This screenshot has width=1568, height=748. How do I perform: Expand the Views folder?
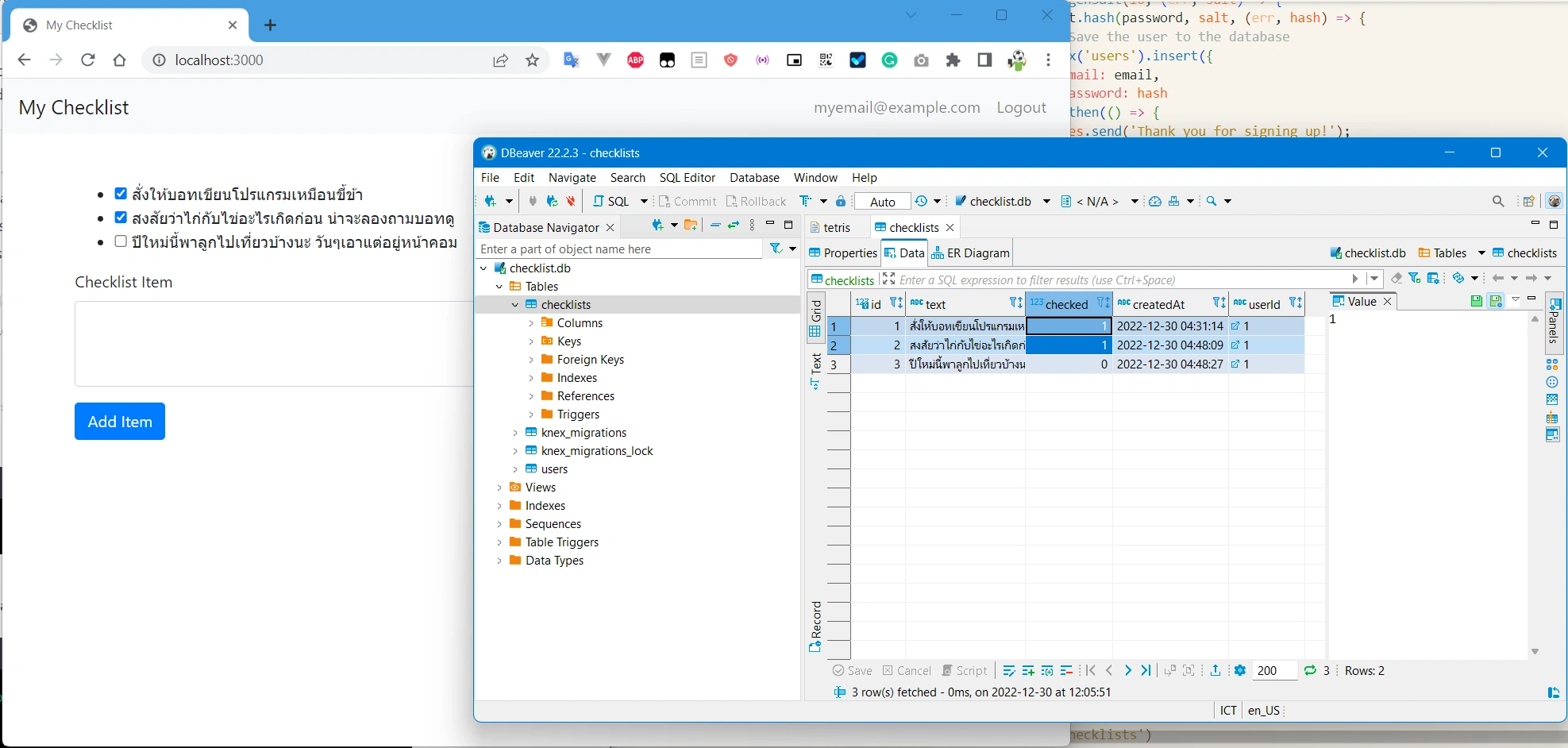(x=499, y=488)
